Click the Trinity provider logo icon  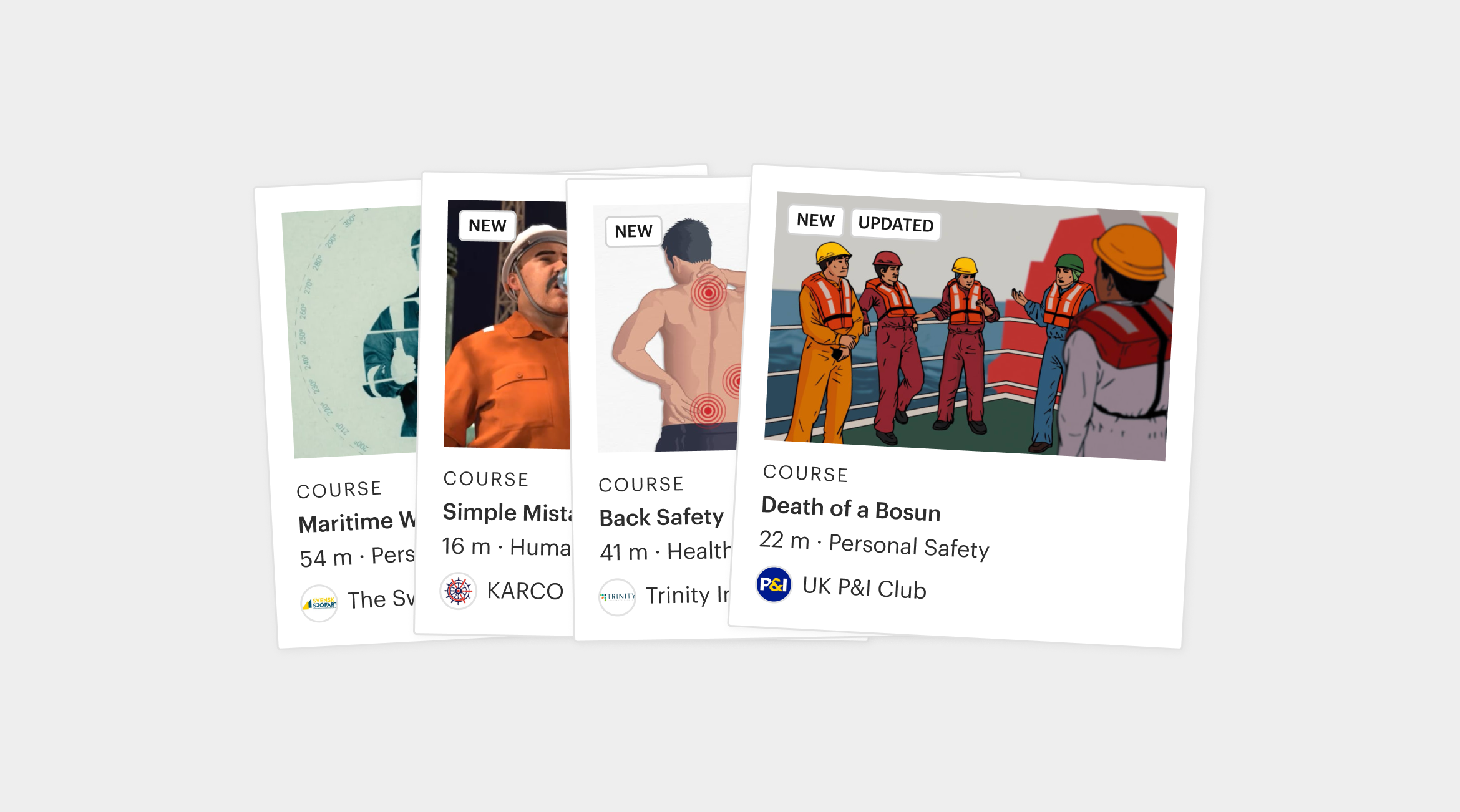pos(617,597)
